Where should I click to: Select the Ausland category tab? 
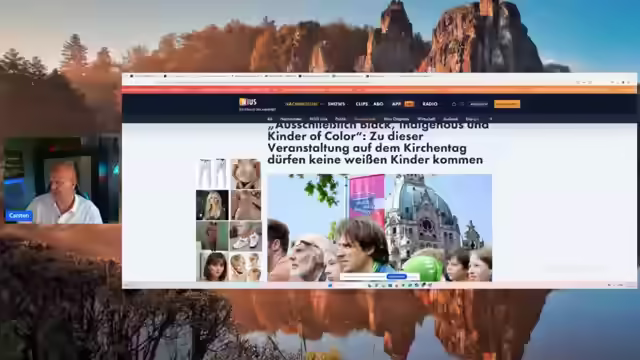(x=451, y=119)
